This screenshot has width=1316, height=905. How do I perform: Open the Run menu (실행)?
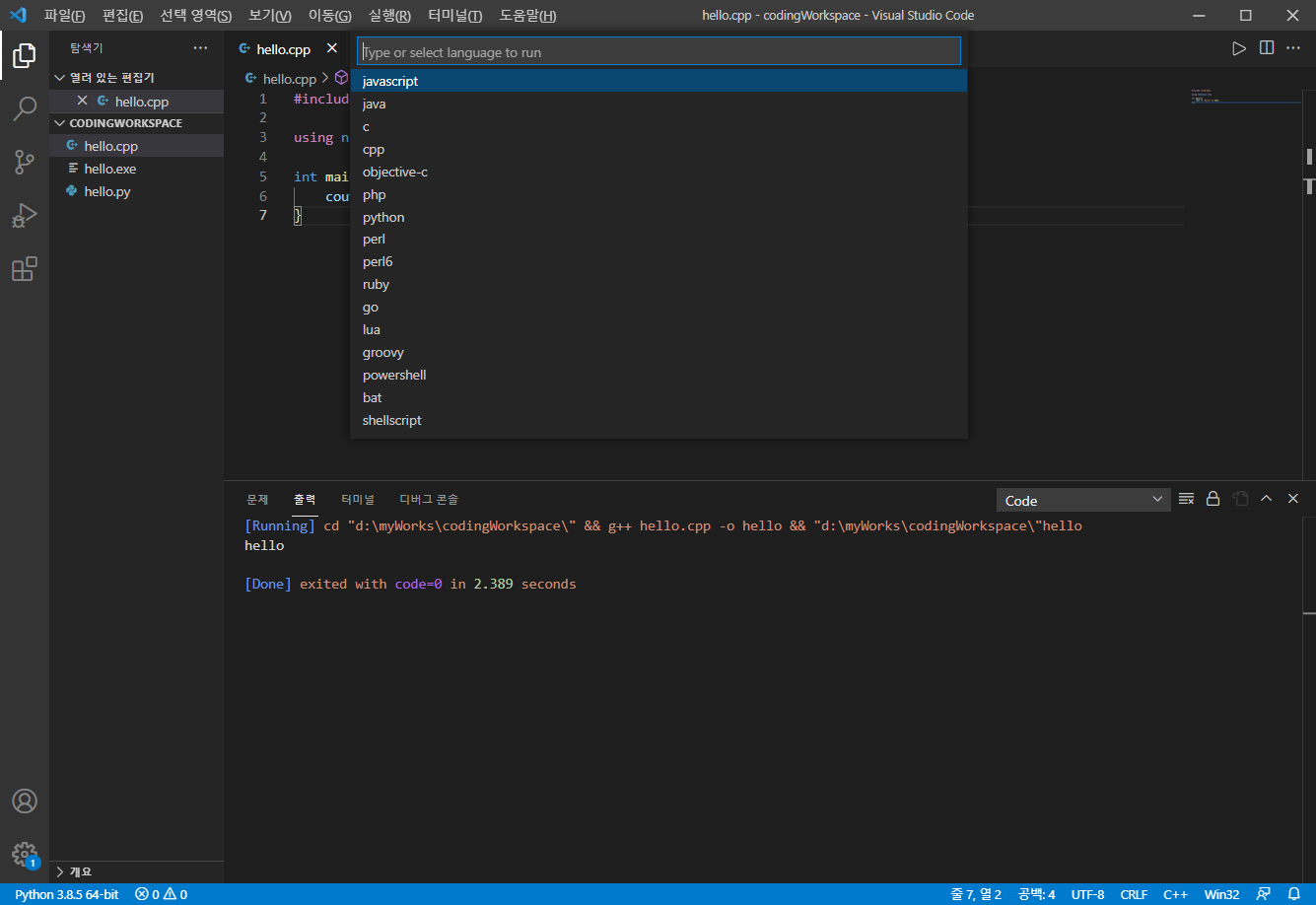point(389,15)
